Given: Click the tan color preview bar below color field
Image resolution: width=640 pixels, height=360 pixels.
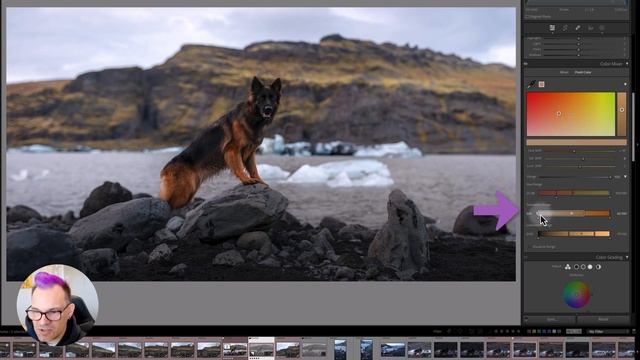Looking at the screenshot, I should 576,142.
